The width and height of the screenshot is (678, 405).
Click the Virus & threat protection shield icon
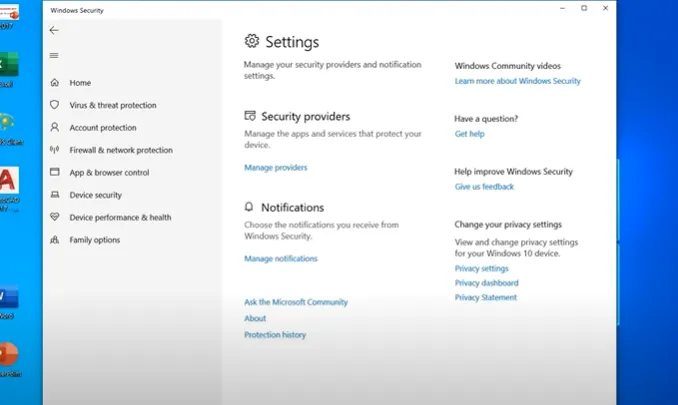pos(54,105)
